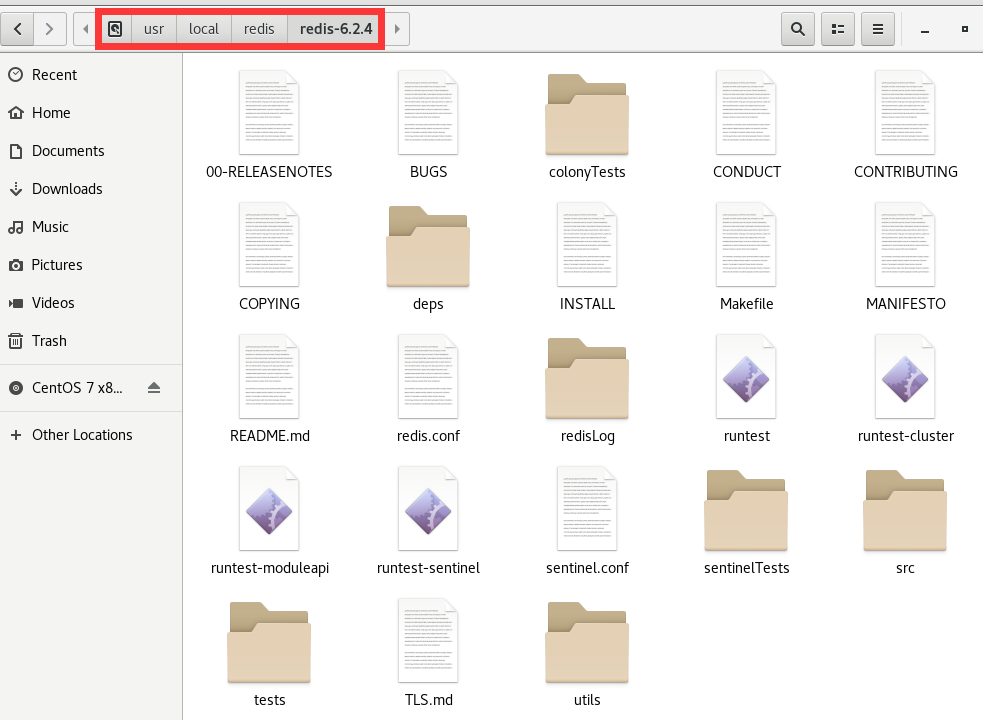983x720 pixels.
Task: Maximize the file manager window
Action: pyautogui.click(x=965, y=29)
